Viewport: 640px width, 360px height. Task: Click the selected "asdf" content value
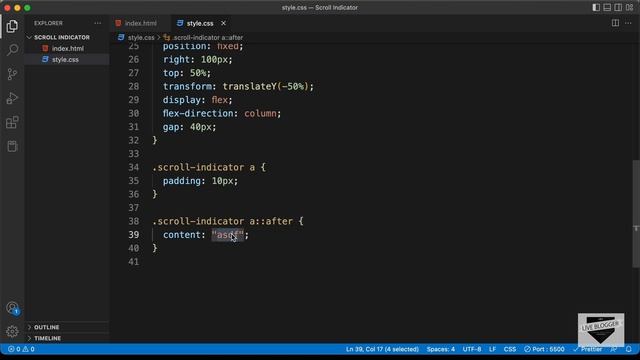(x=228, y=235)
